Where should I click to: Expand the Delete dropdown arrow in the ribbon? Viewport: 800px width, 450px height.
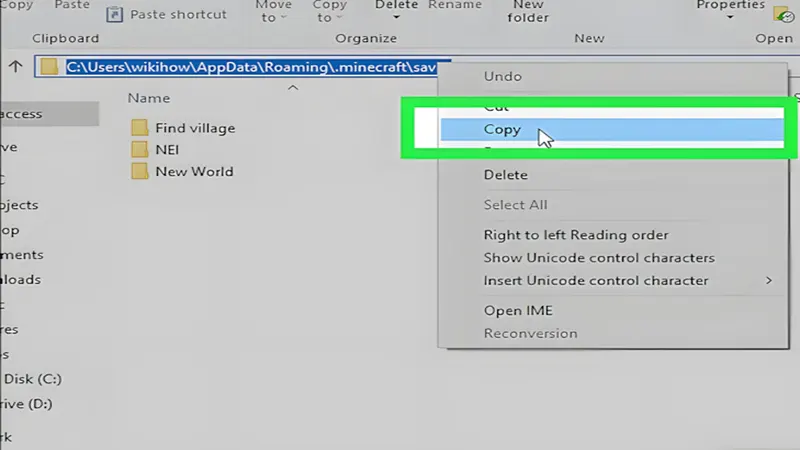[396, 17]
